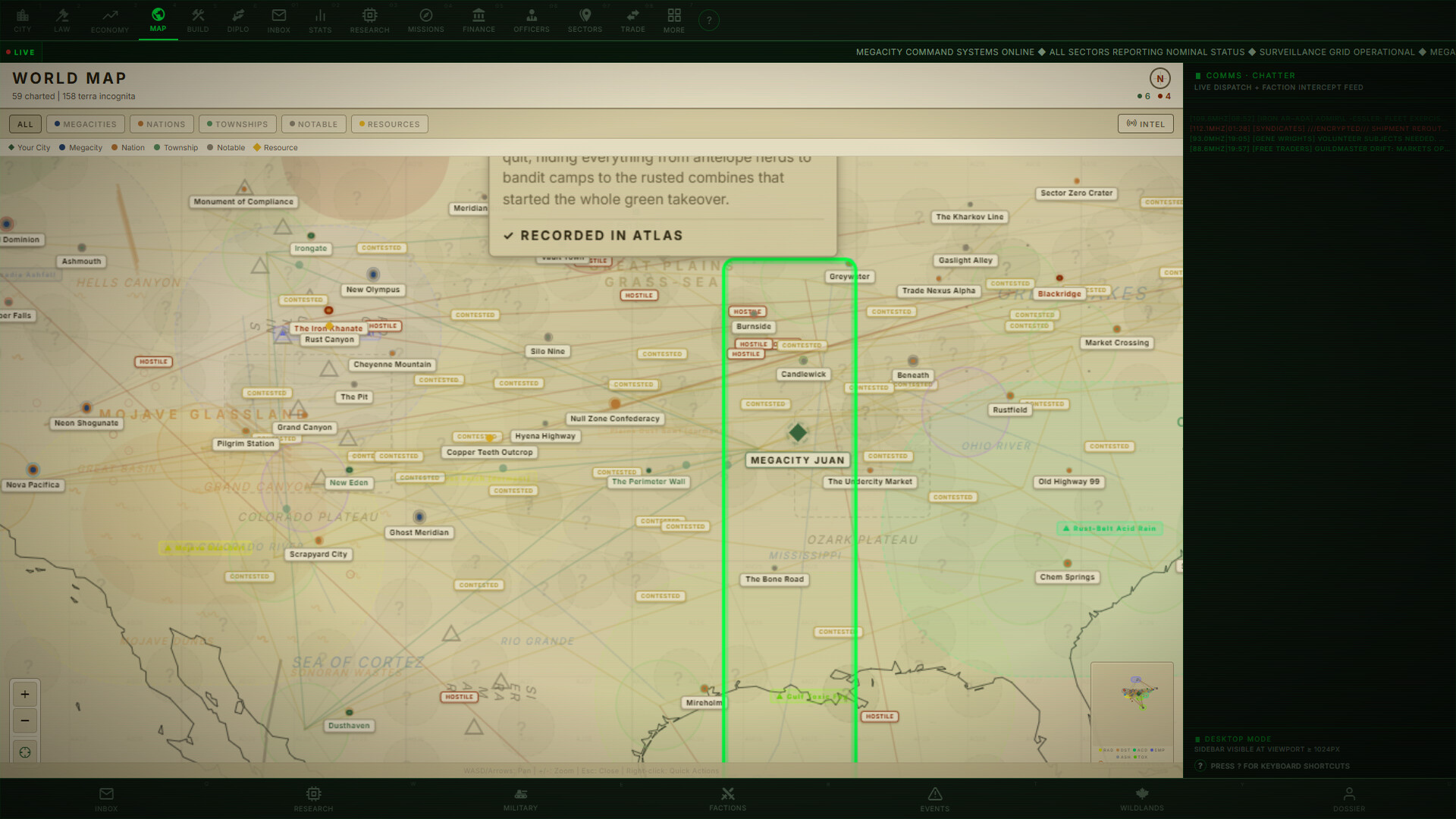This screenshot has width=1456, height=819.
Task: Click the minimap thumbnail
Action: point(1131,711)
